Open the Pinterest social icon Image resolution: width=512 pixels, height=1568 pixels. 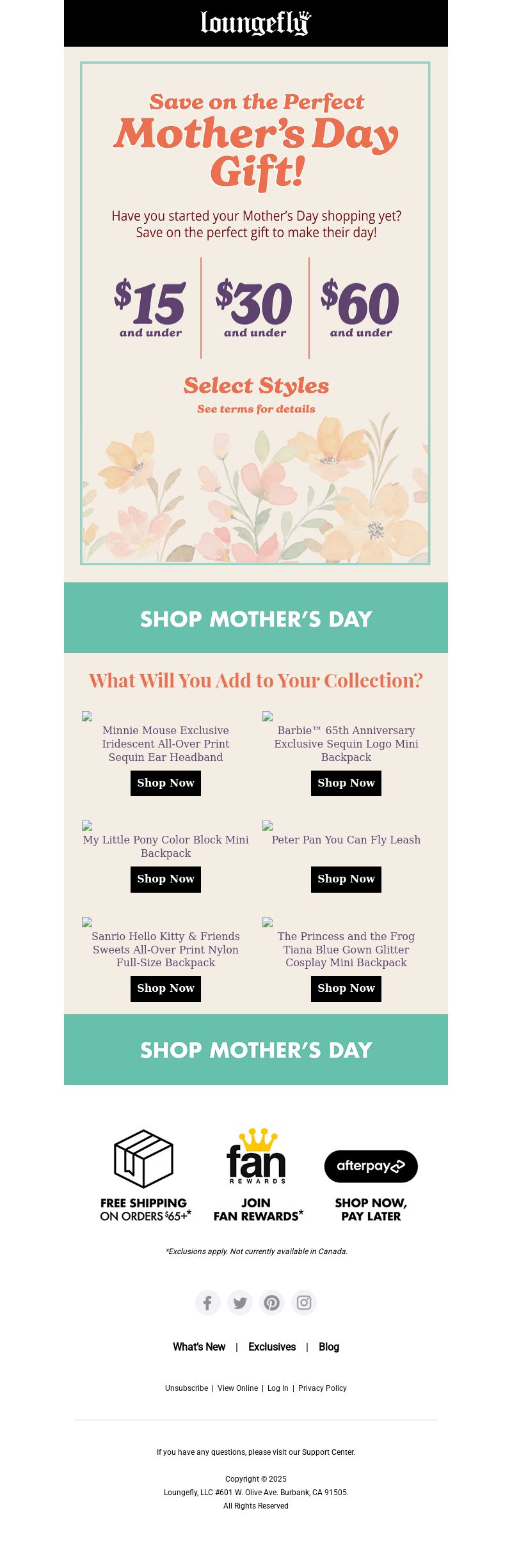pyautogui.click(x=272, y=1303)
